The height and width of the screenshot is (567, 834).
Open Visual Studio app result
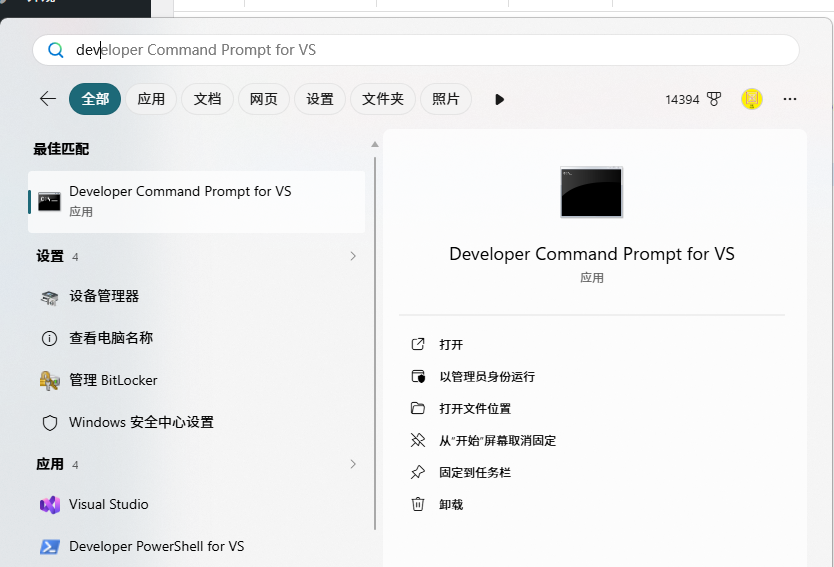[196, 504]
